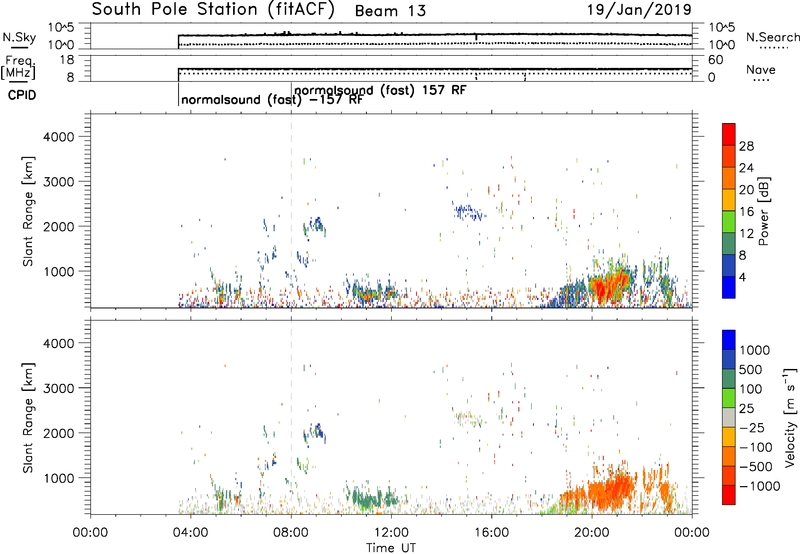Click the '-500' velocity scale value
This screenshot has width=800, height=554.
coord(756,467)
